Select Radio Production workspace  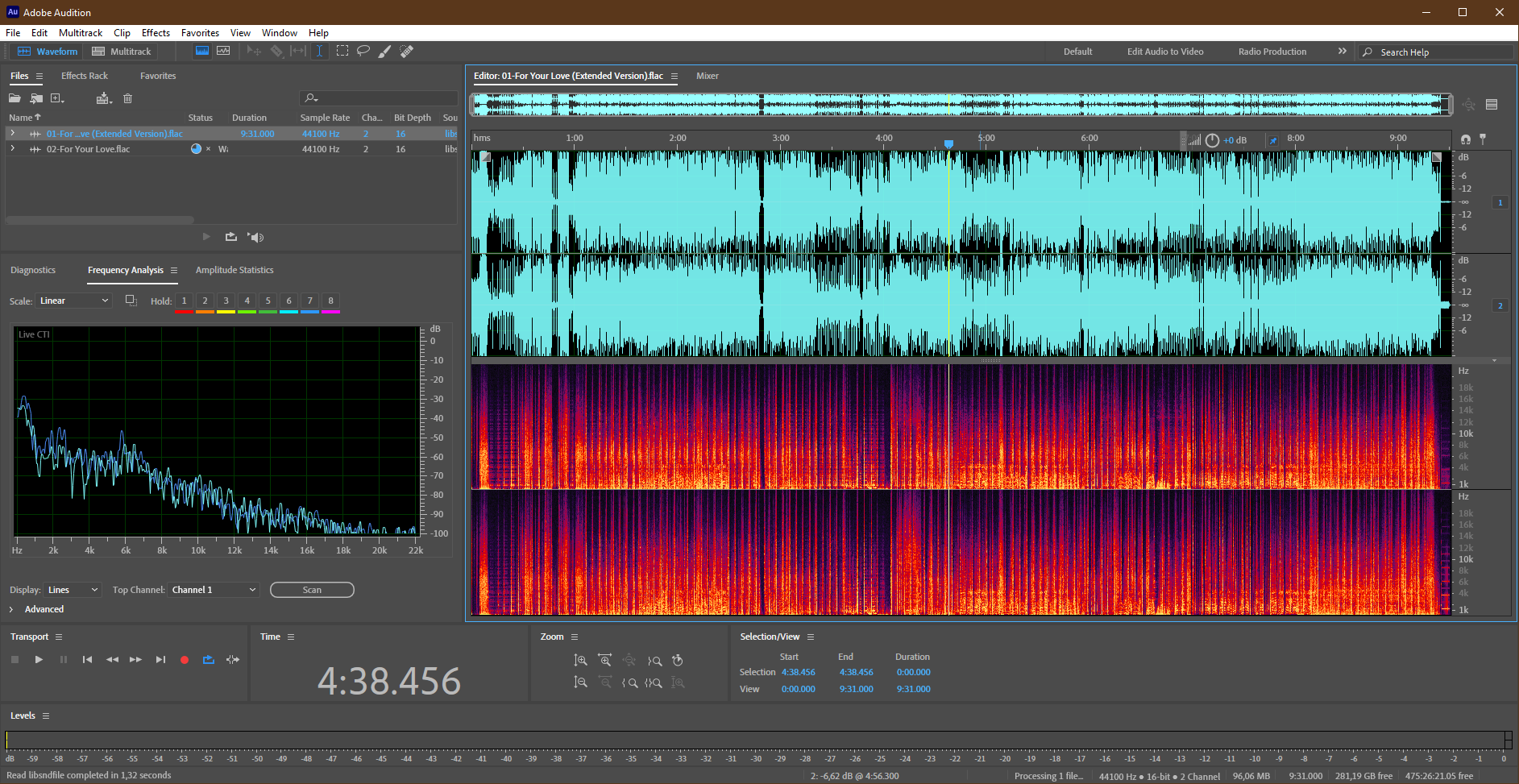pyautogui.click(x=1272, y=52)
